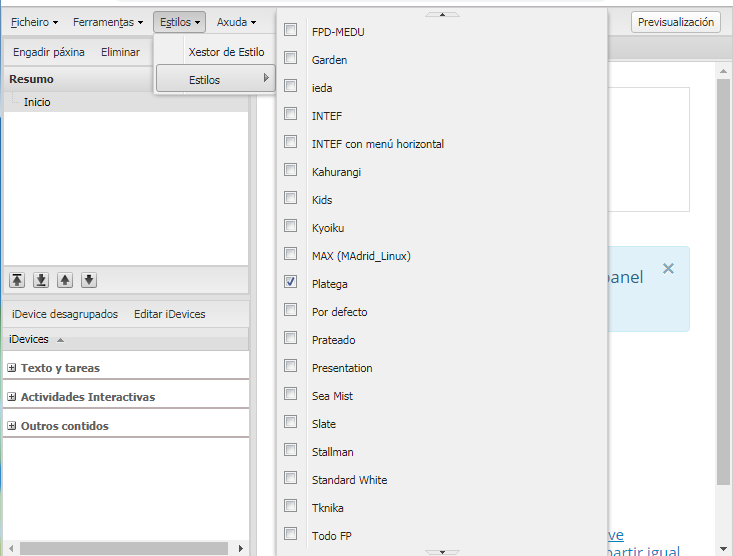
Task: Click the Engadir páxina button
Action: (x=48, y=52)
